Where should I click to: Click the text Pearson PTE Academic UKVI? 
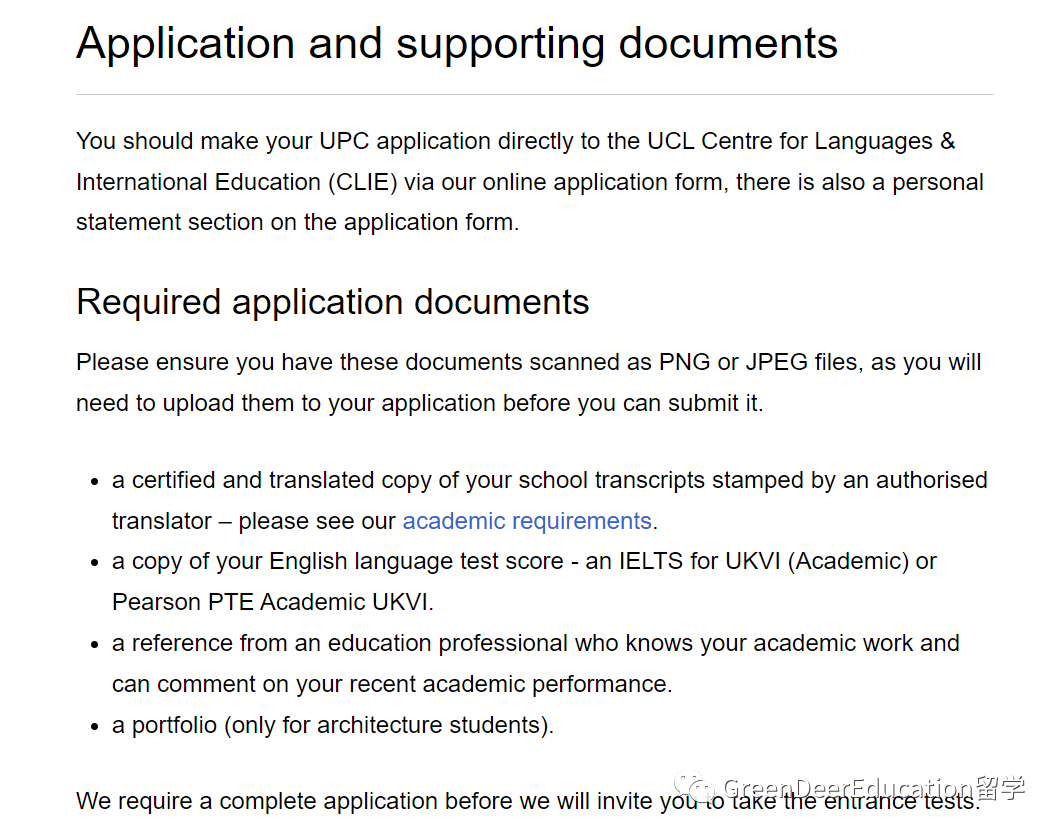tap(272, 602)
